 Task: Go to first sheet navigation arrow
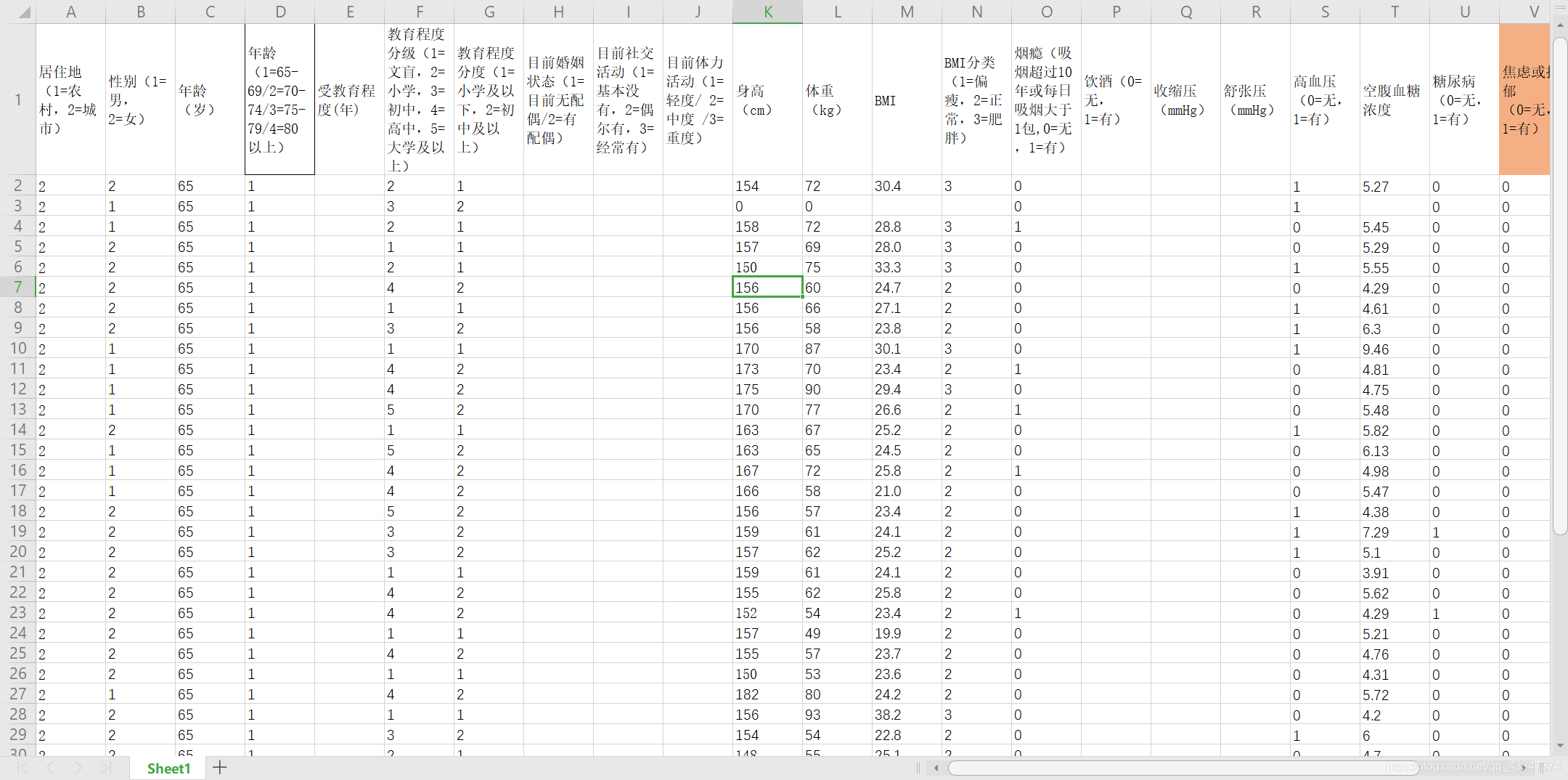(x=23, y=768)
